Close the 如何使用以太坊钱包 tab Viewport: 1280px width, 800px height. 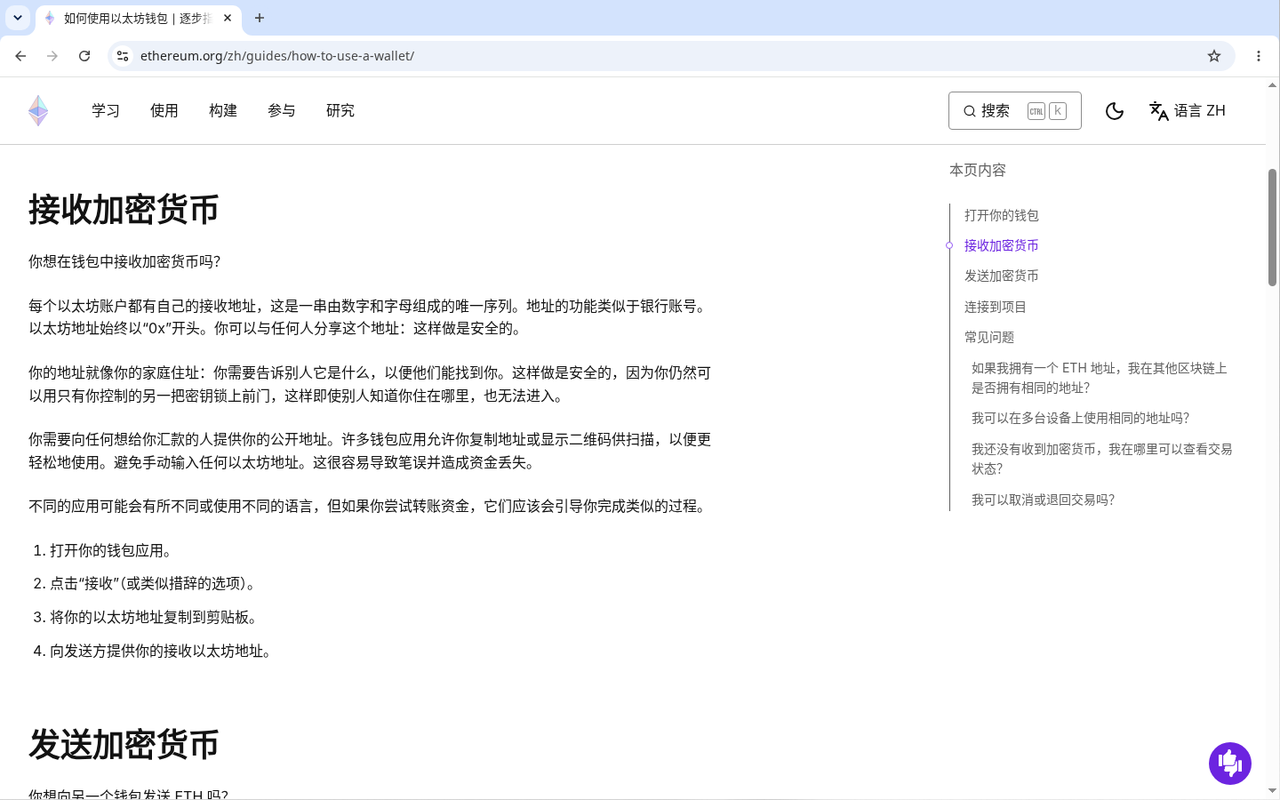tap(228, 18)
